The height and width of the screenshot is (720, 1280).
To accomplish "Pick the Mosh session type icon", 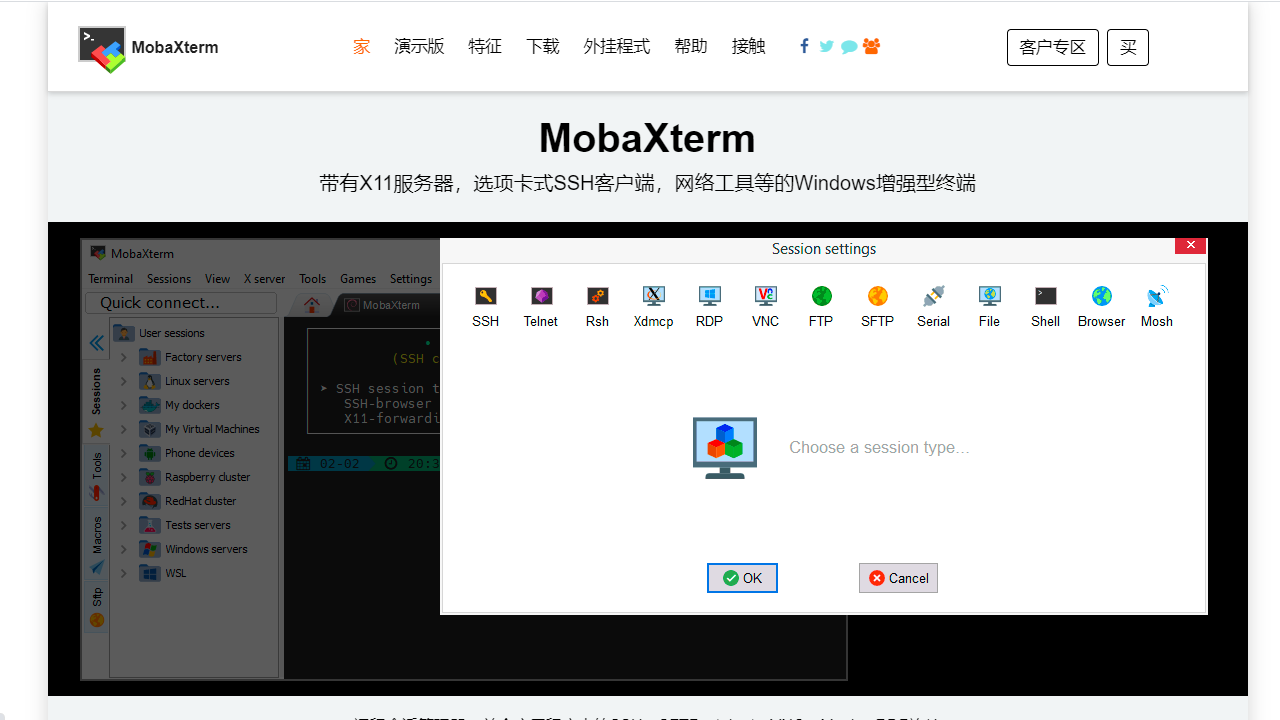I will (1157, 305).
